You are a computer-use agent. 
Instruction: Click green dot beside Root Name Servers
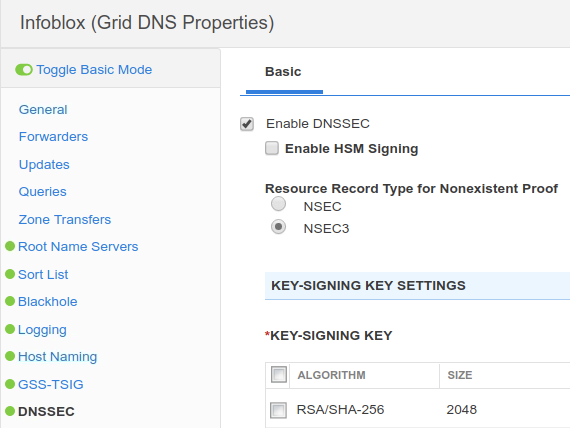point(10,246)
